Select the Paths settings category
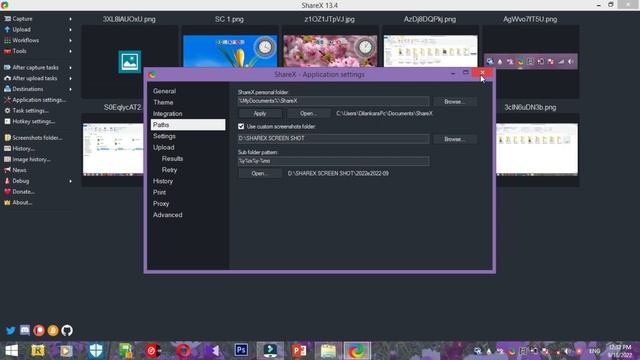 pos(188,125)
